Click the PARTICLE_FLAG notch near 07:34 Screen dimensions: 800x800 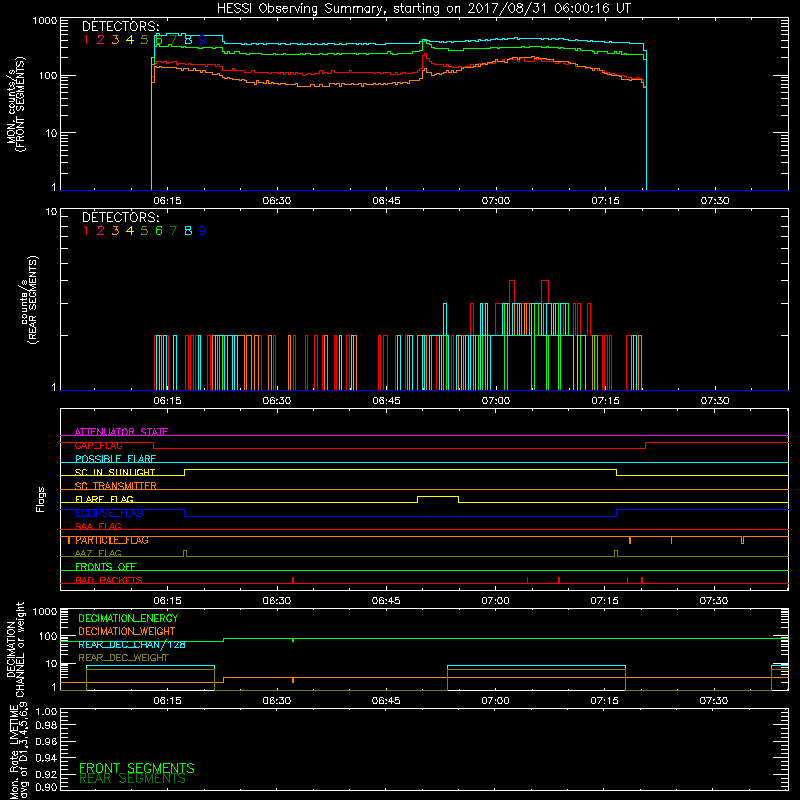point(742,540)
